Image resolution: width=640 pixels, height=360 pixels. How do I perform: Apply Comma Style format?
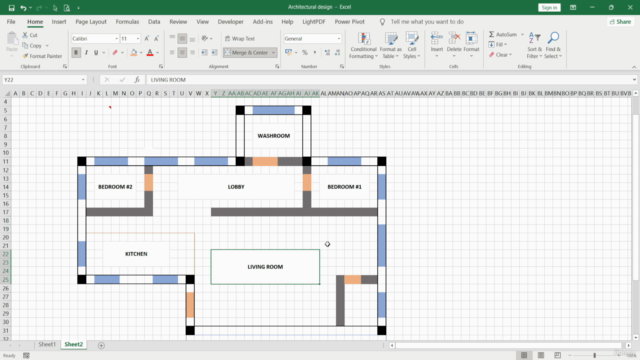[x=315, y=53]
